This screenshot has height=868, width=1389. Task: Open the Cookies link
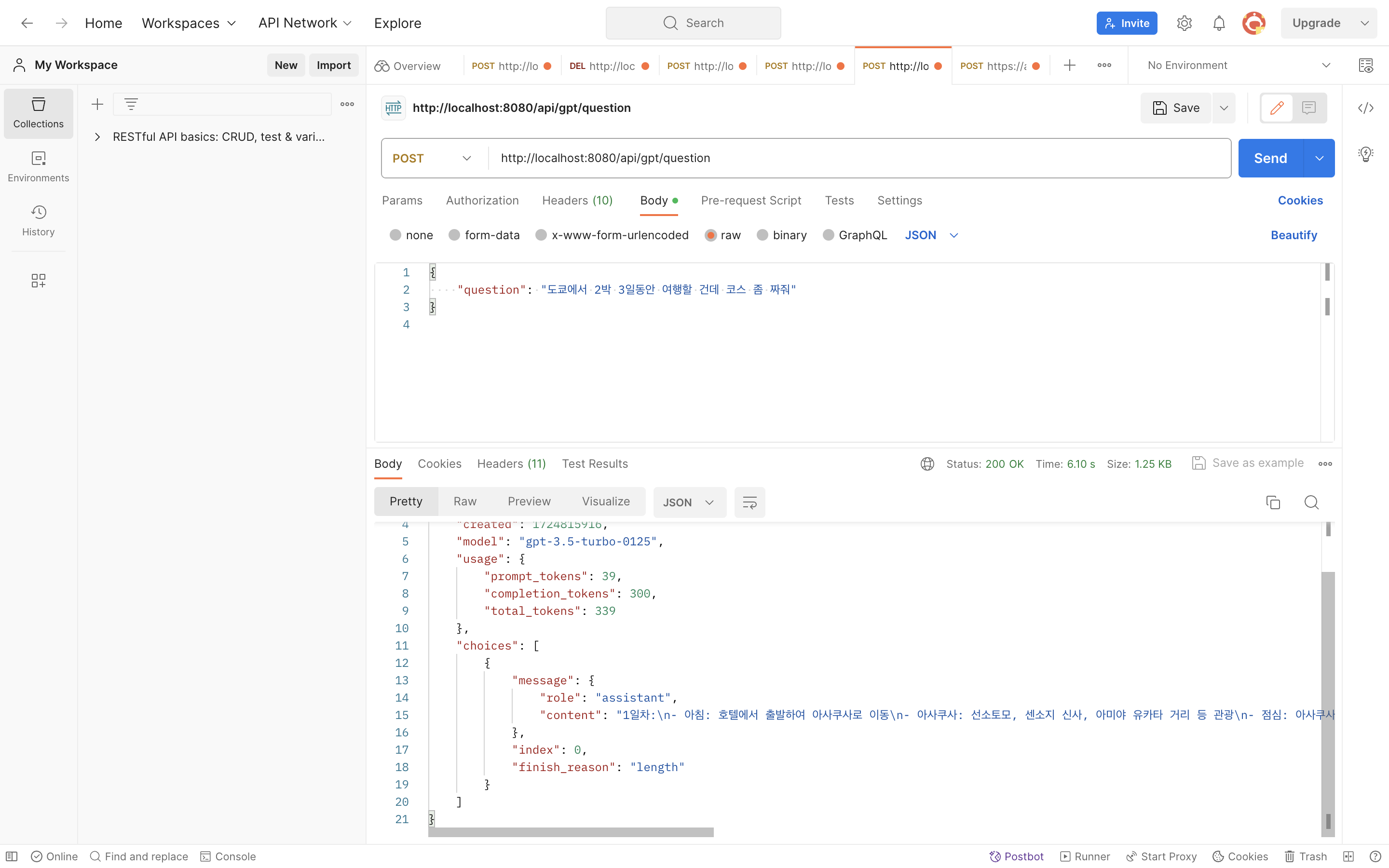1300,200
